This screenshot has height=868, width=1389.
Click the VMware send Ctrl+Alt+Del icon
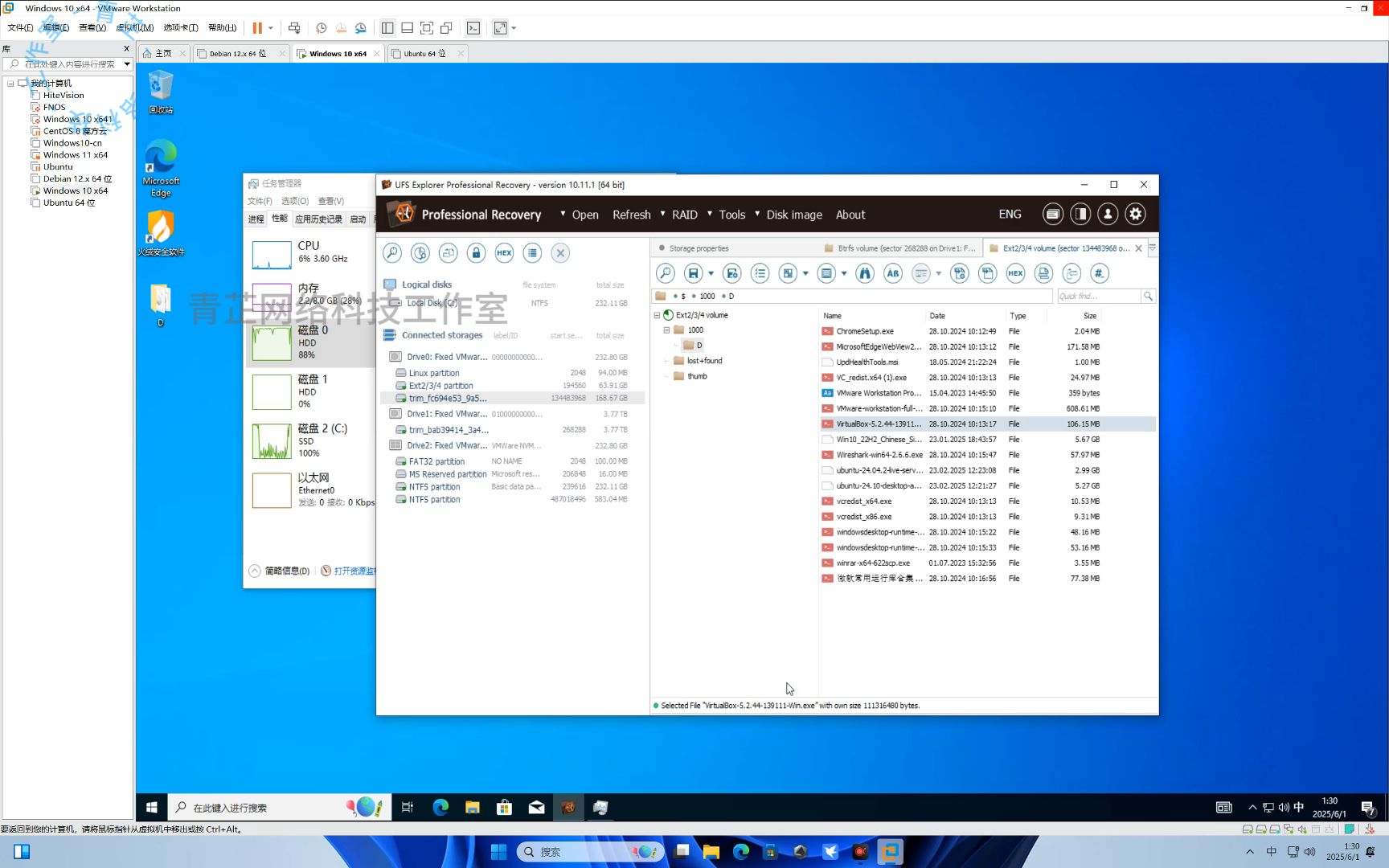point(294,28)
